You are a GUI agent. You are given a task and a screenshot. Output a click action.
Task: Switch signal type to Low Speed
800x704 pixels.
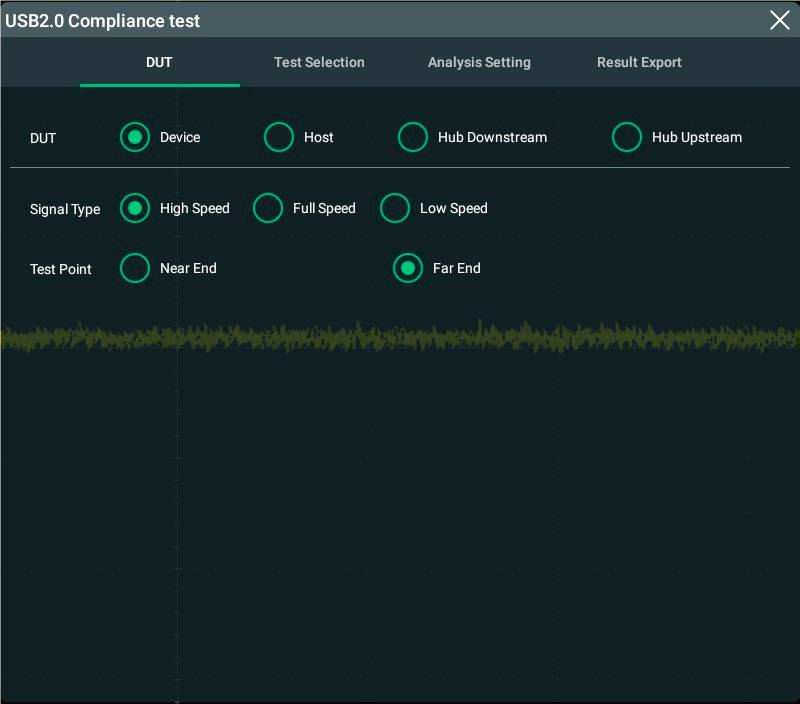[395, 208]
